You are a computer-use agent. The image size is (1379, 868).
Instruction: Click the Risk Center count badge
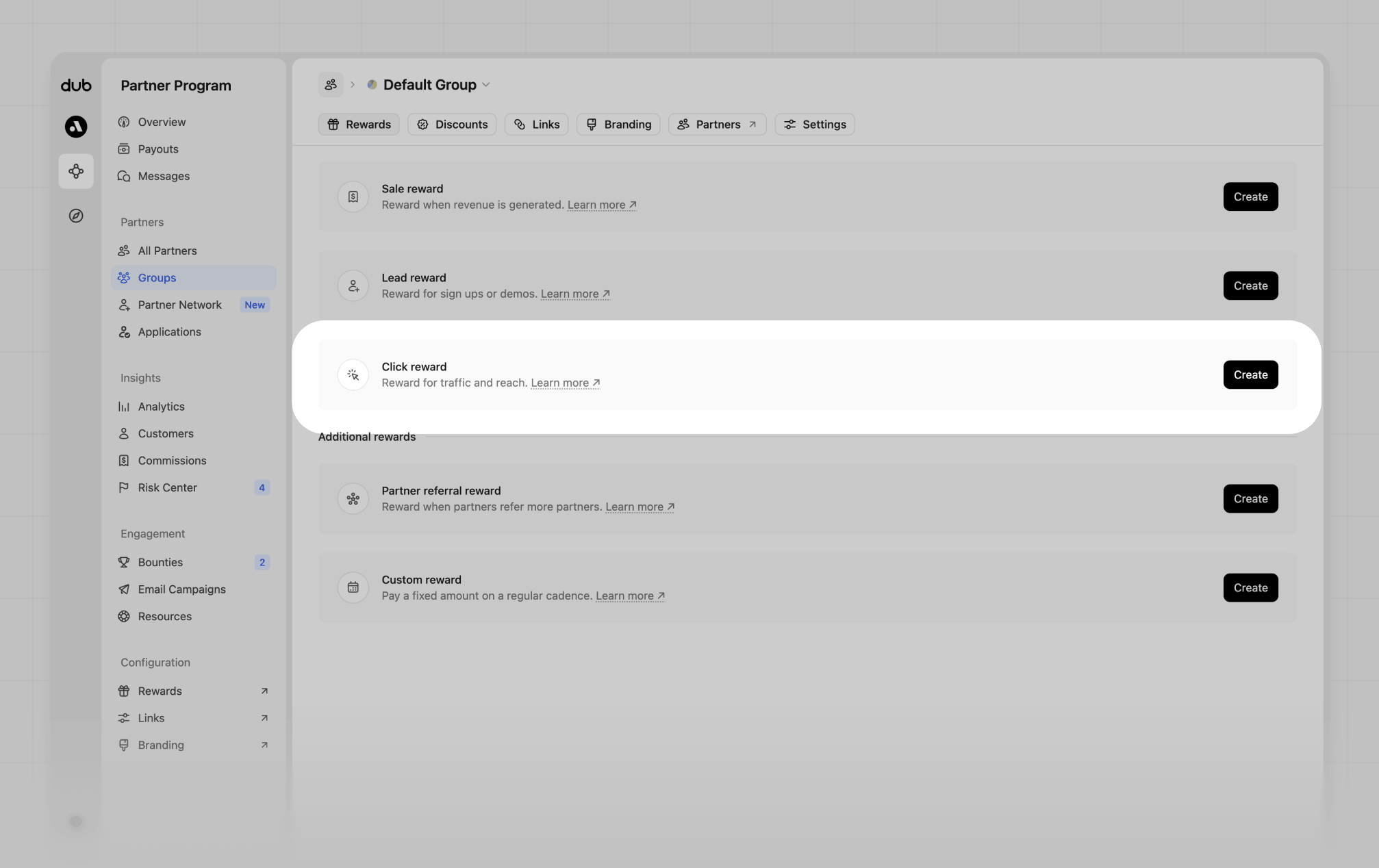coord(262,487)
